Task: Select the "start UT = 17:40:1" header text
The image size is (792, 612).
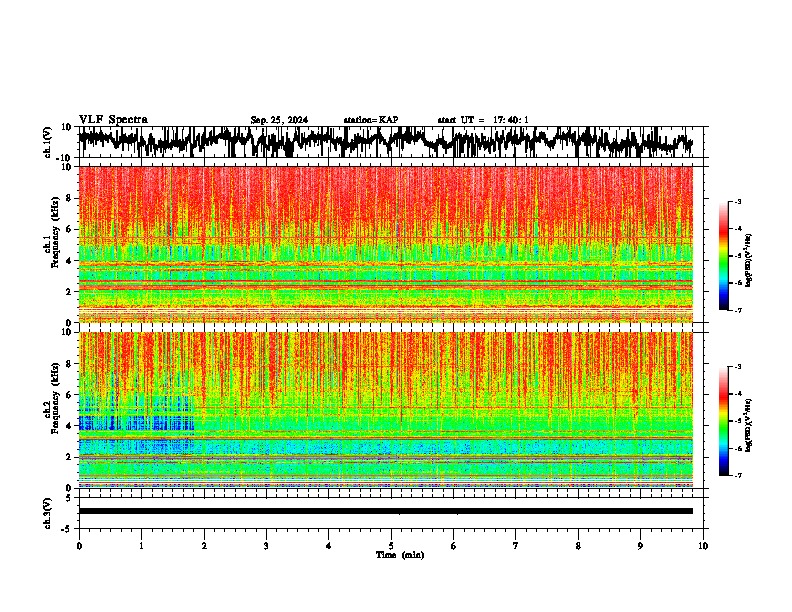Action: (483, 120)
